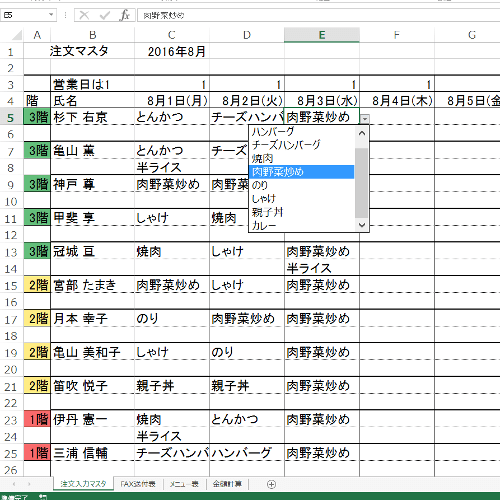Click the name cell 甲斐 享
This screenshot has height=500, width=500.
(93, 218)
